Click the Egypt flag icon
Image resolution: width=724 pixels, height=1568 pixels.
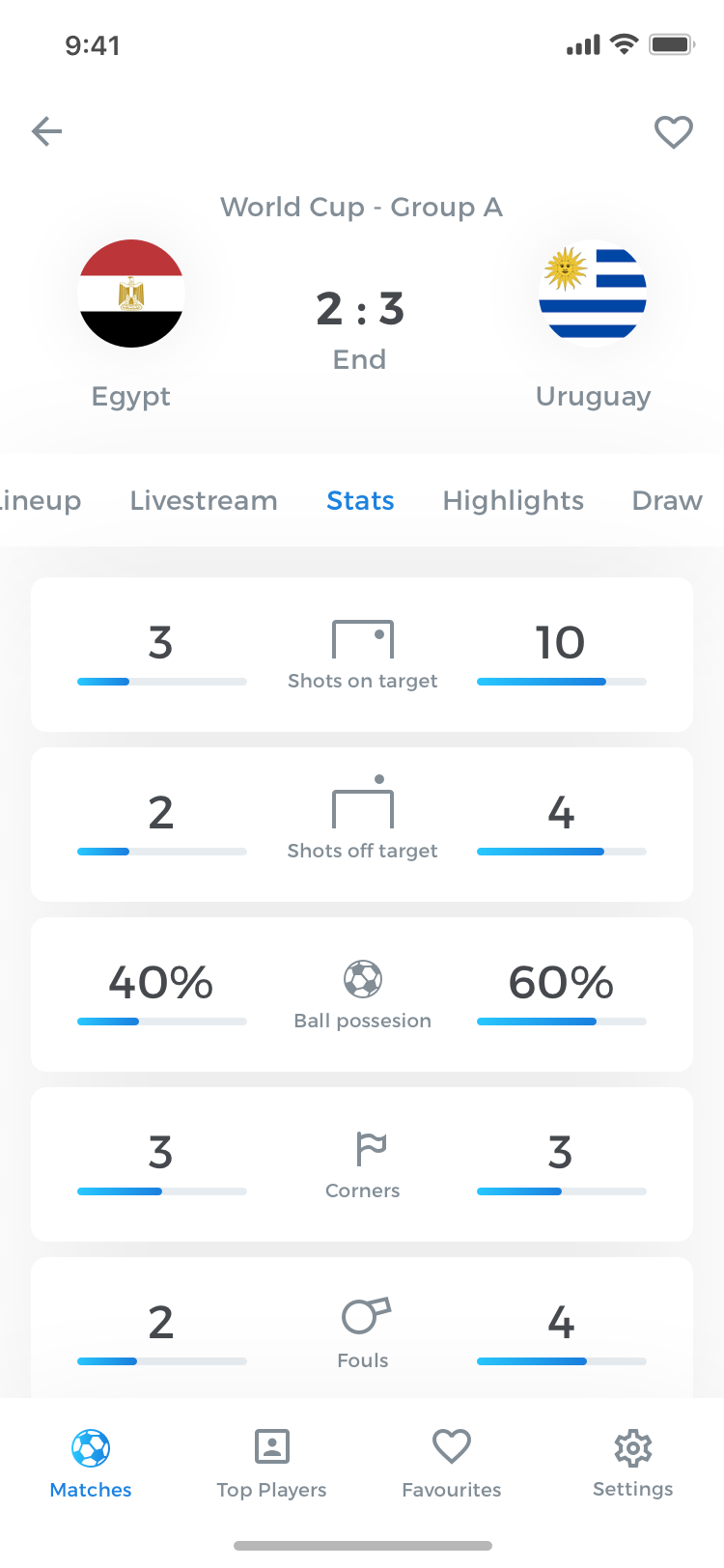click(131, 294)
